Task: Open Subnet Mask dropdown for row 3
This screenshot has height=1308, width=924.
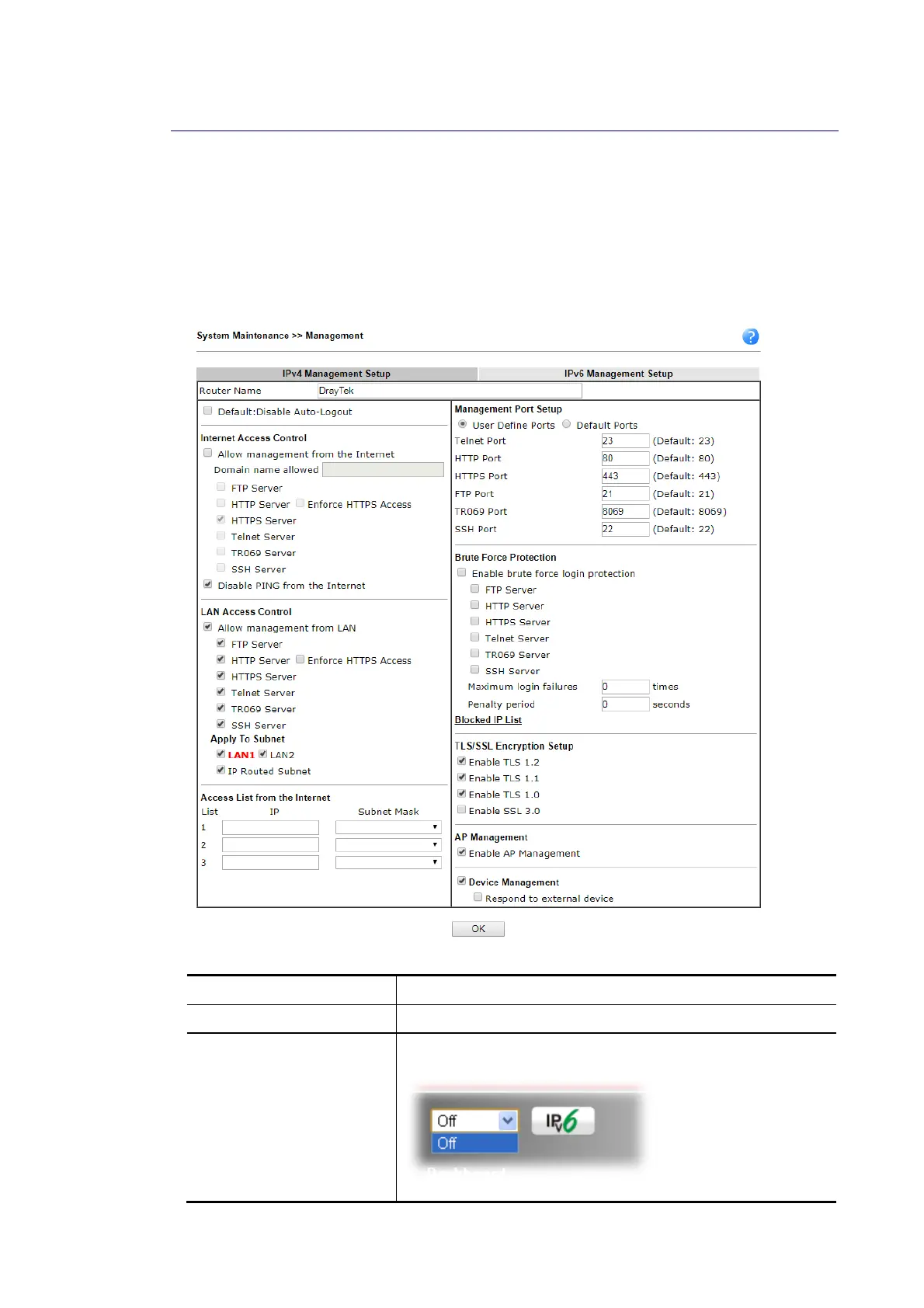Action: point(388,863)
